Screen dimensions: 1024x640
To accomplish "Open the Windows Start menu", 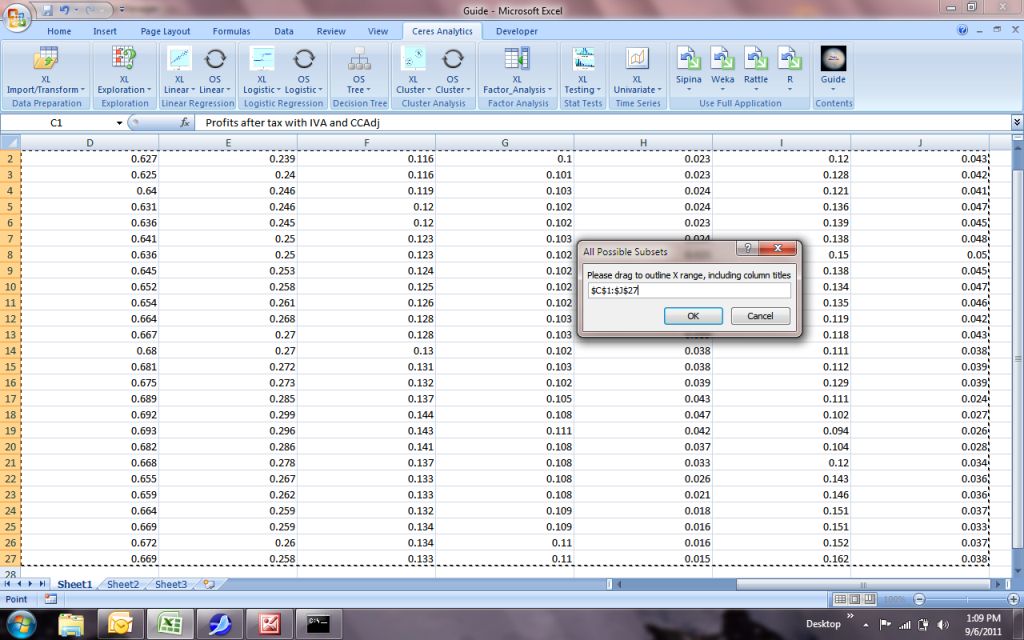I will point(20,623).
